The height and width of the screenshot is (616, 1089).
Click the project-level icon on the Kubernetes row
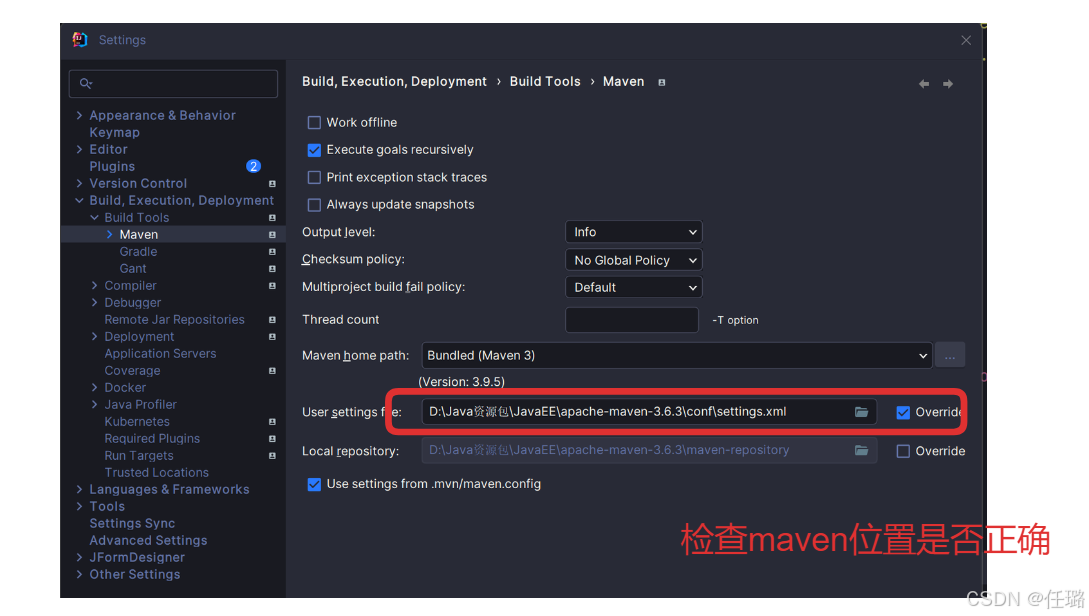pyautogui.click(x=272, y=422)
